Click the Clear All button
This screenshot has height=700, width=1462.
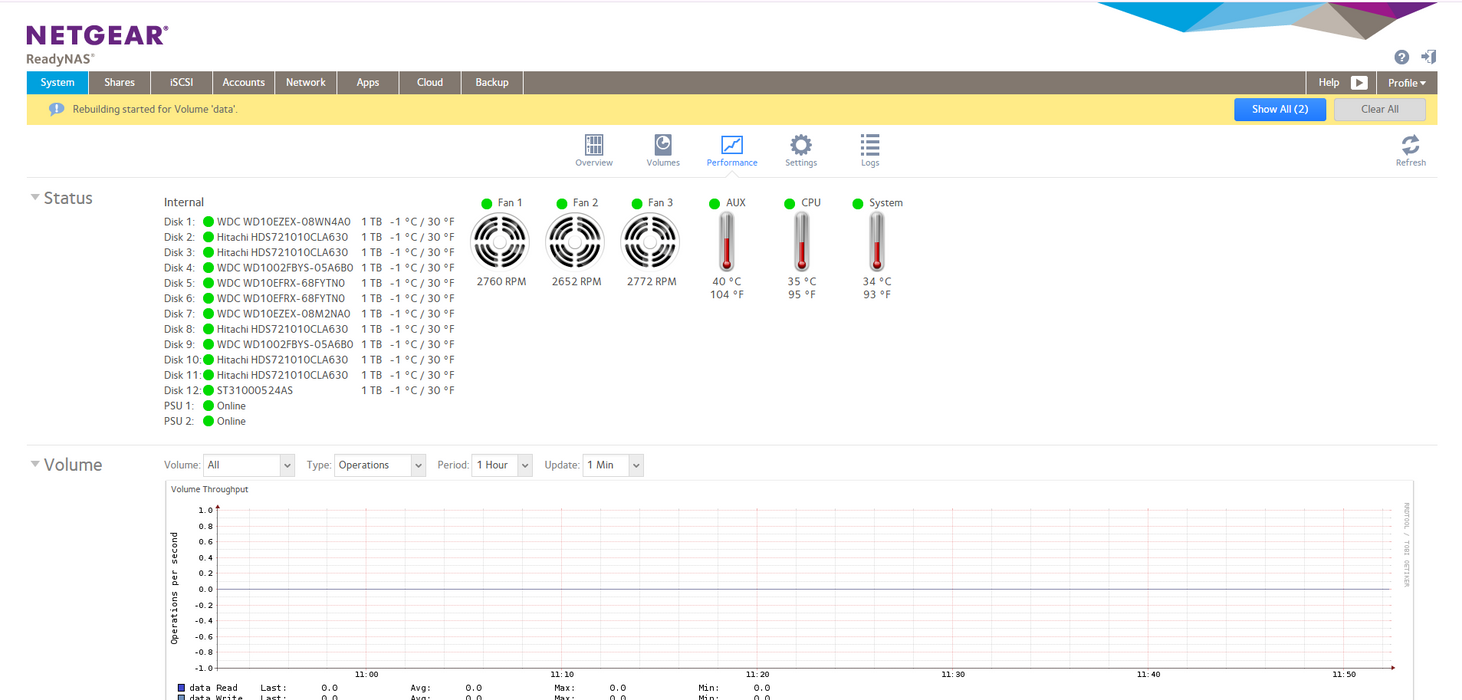click(x=1380, y=109)
